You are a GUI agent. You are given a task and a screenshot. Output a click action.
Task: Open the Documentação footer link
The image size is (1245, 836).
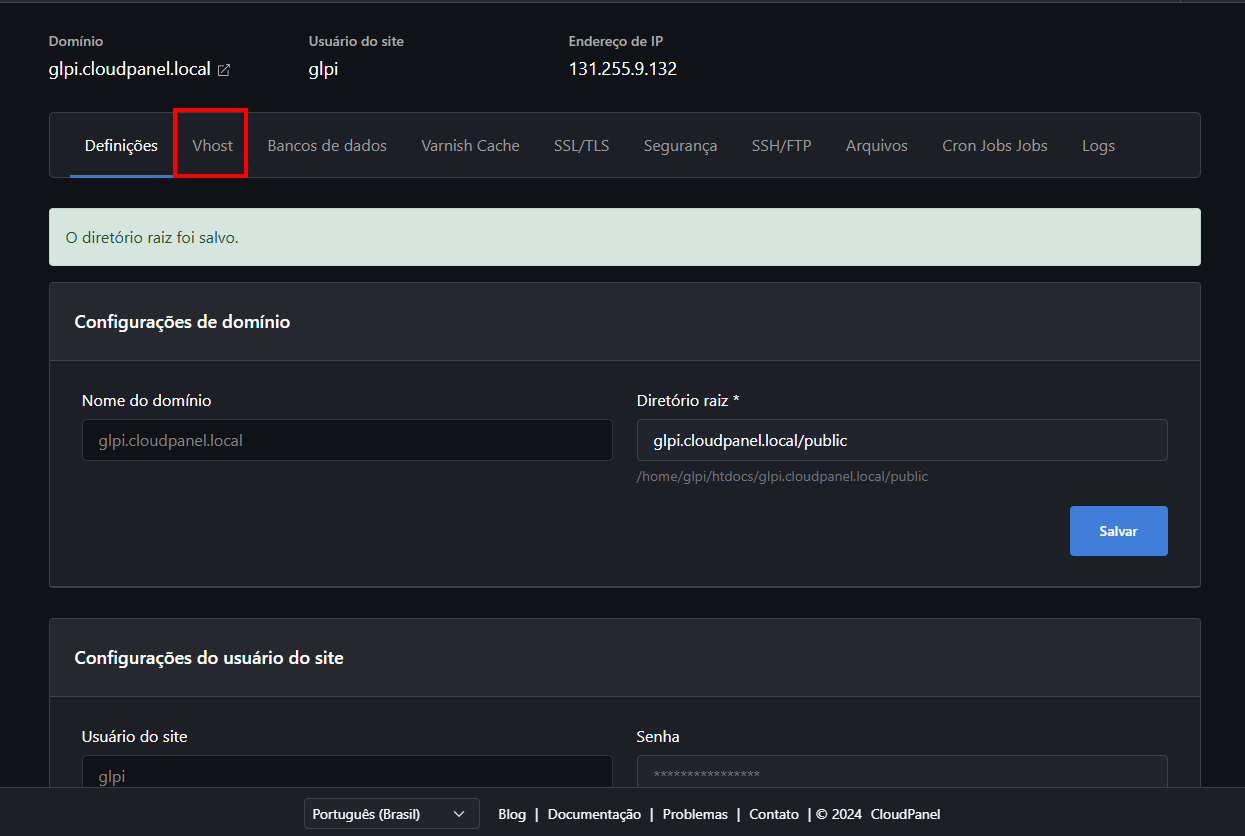click(594, 814)
